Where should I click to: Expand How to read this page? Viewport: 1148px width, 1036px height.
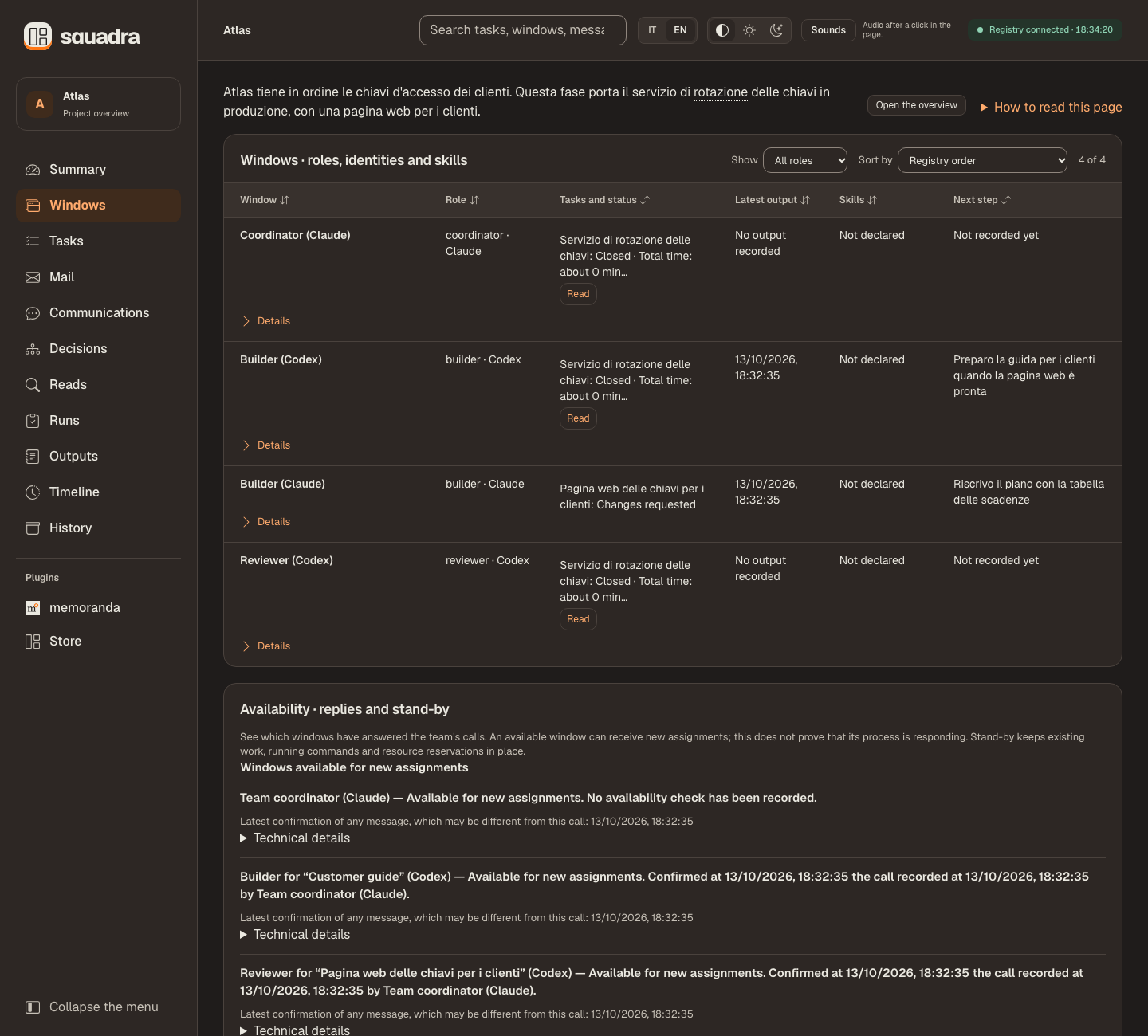click(1051, 107)
